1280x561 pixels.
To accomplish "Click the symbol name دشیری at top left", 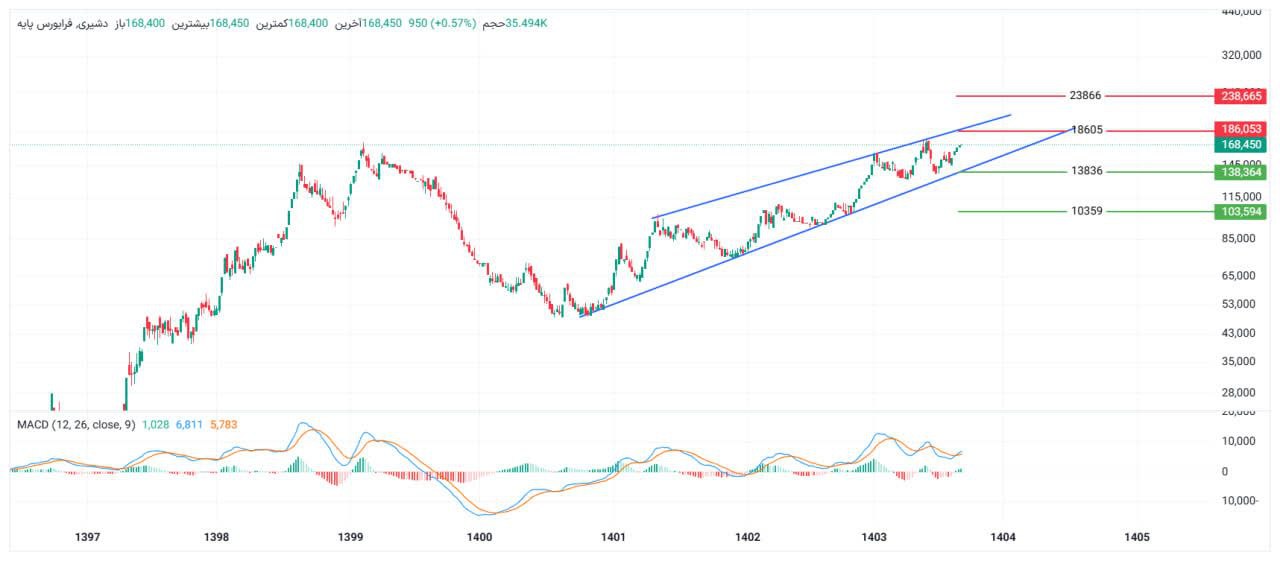I will pyautogui.click(x=98, y=22).
